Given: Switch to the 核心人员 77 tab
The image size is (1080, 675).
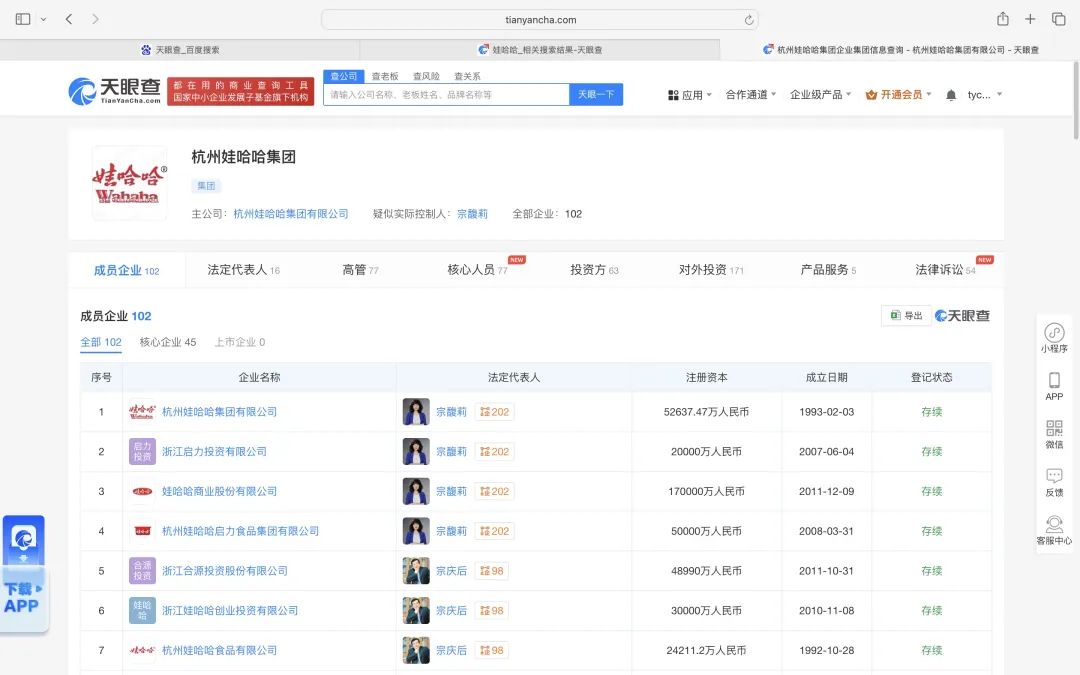Looking at the screenshot, I should pos(477,270).
